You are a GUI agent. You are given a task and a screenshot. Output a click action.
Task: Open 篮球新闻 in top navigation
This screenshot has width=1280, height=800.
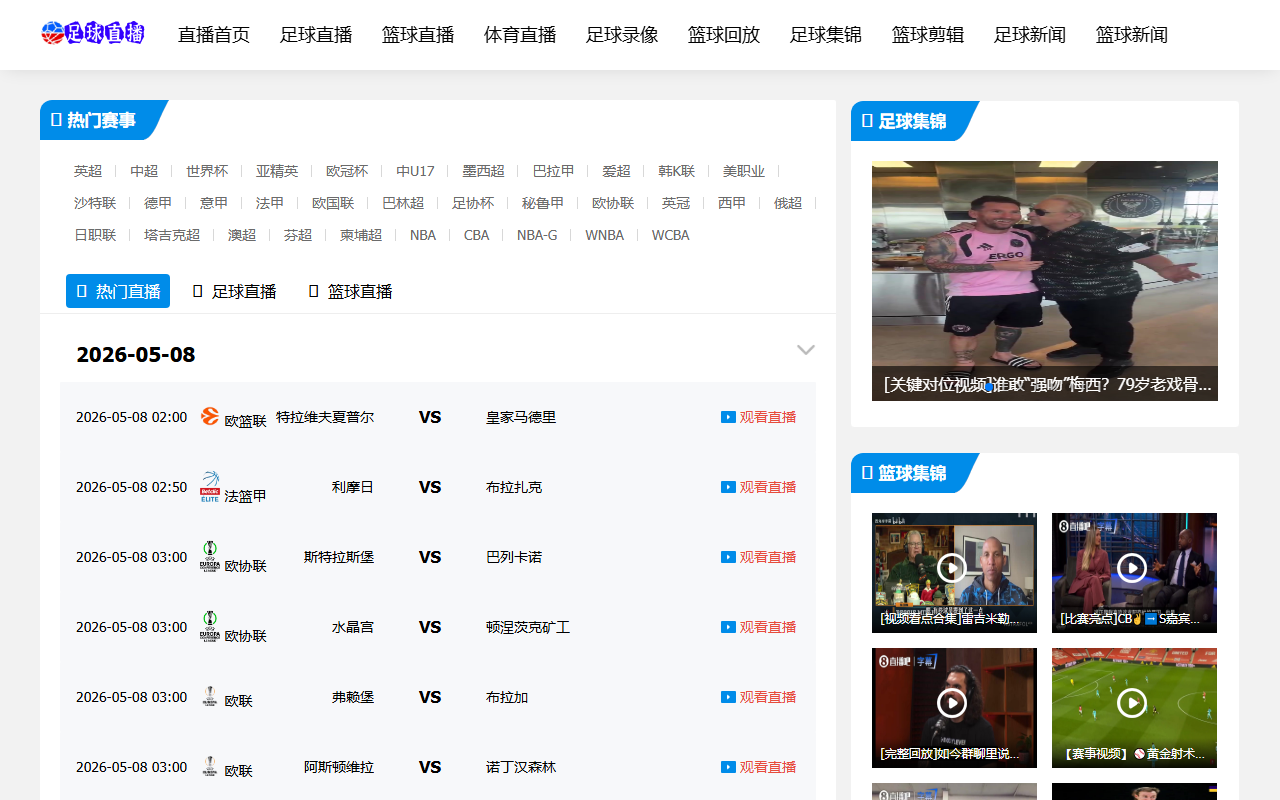pos(1132,34)
